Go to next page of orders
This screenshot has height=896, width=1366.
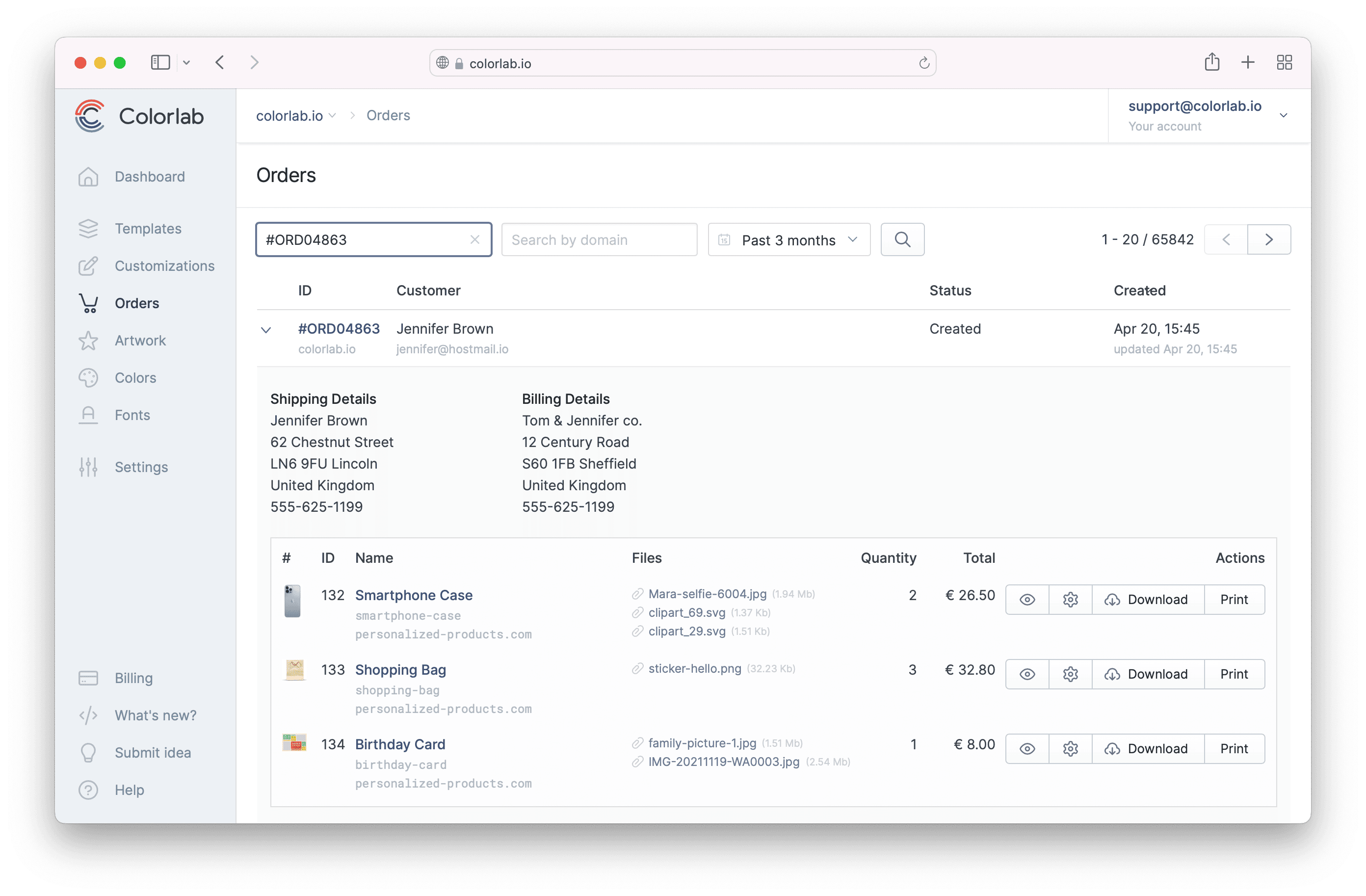click(x=1268, y=239)
